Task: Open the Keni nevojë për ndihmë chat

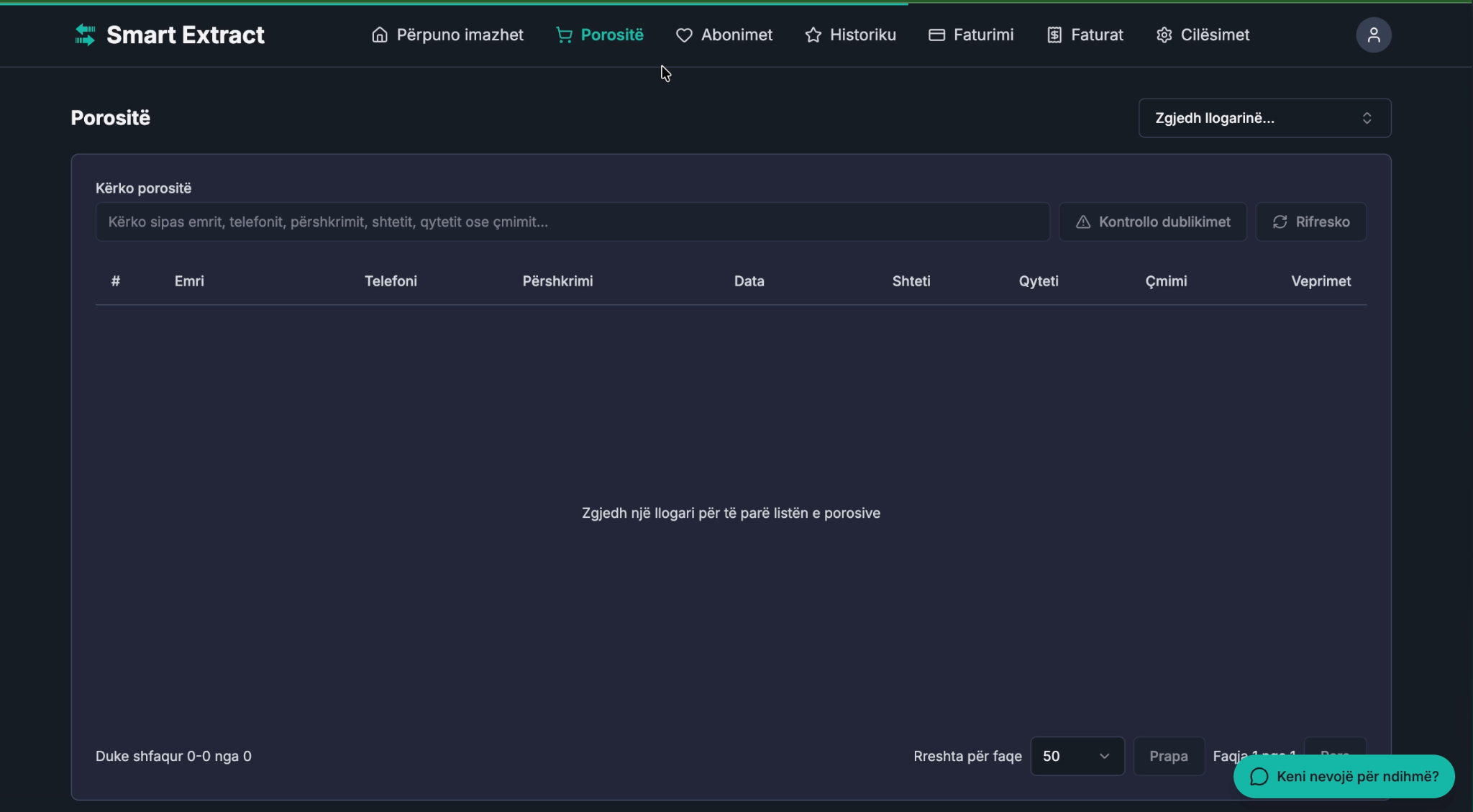Action: click(1344, 776)
